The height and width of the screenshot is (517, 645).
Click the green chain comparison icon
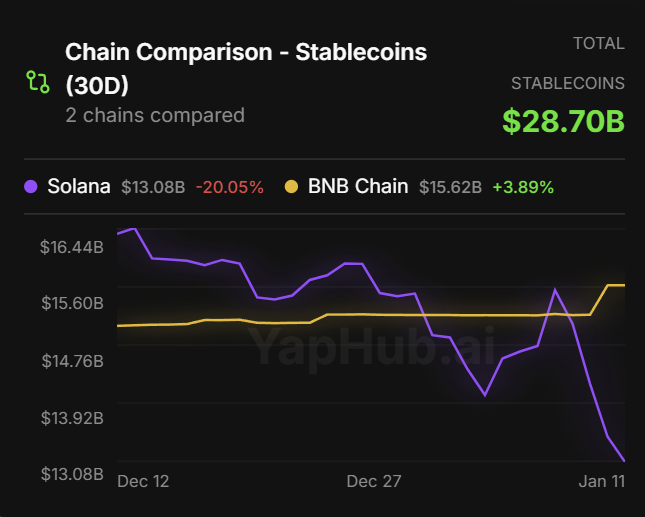[37, 82]
